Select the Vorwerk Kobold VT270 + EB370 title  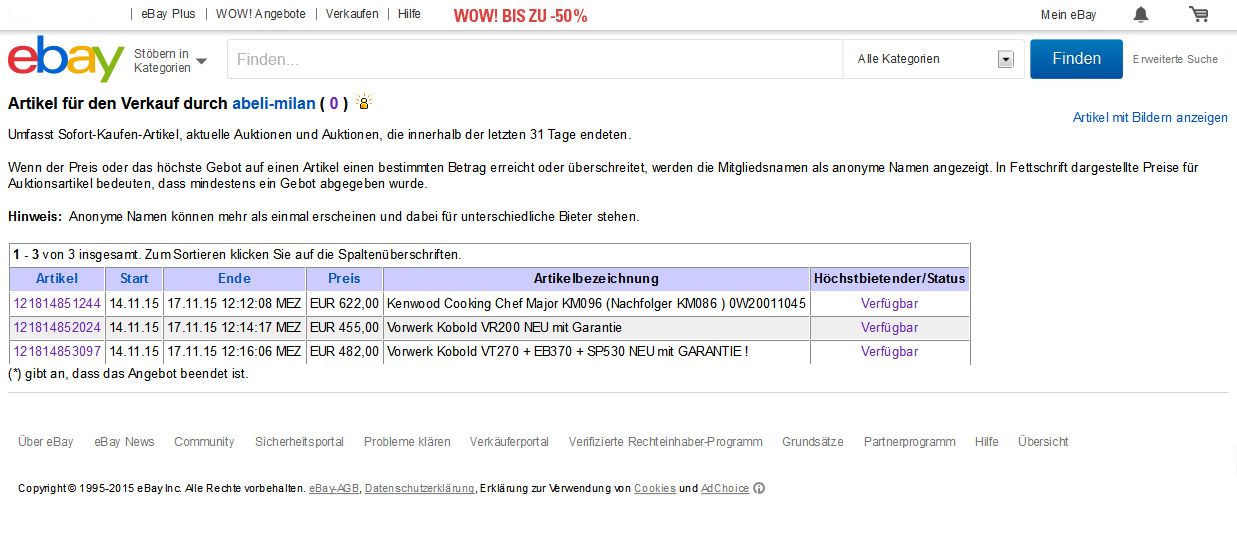[567, 351]
